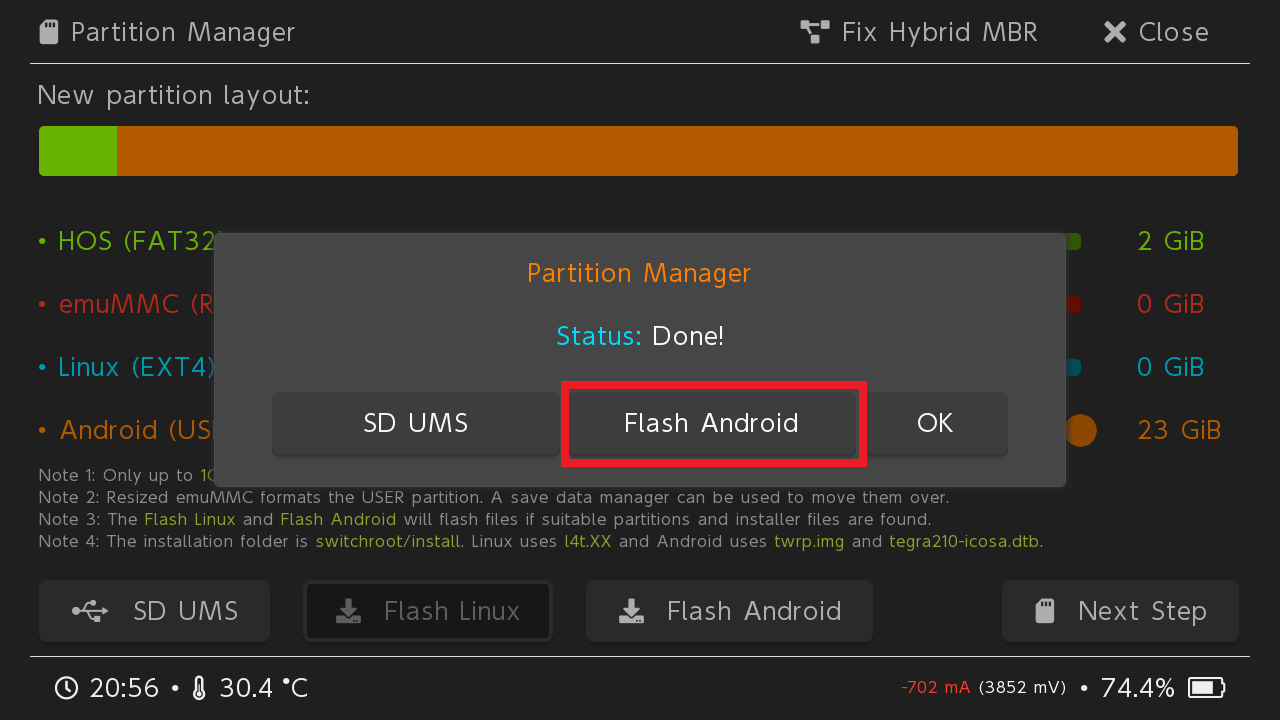Click the SD card icon beside Partition Manager

(x=48, y=32)
